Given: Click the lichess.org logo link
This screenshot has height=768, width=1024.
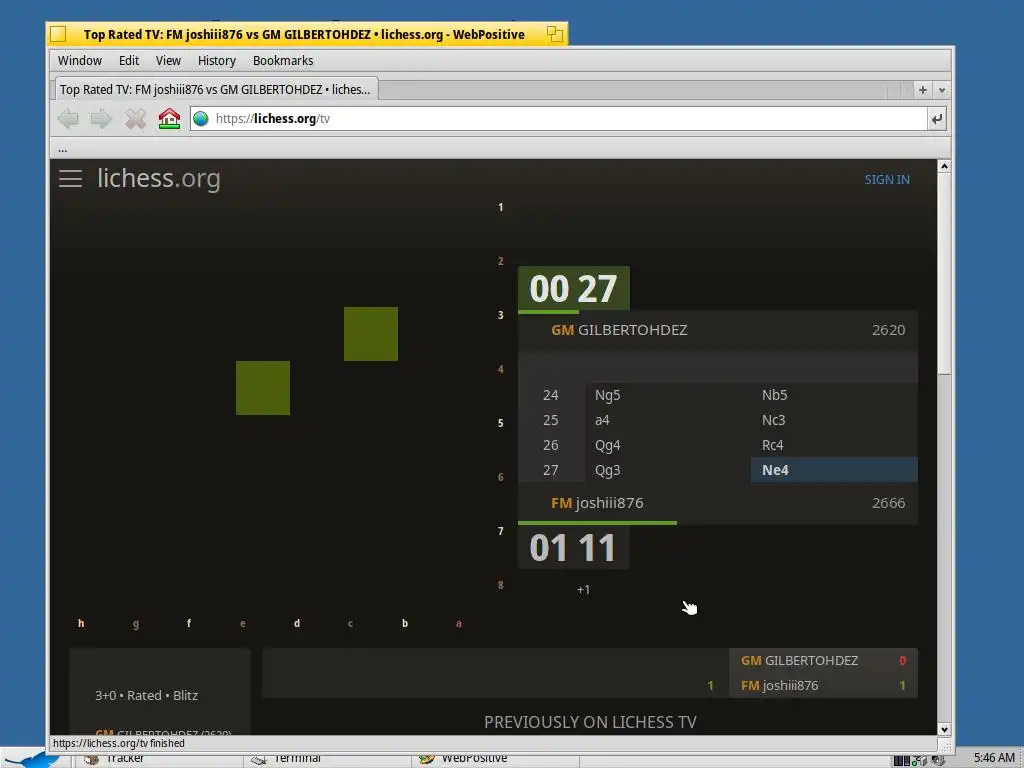Looking at the screenshot, I should coord(159,178).
